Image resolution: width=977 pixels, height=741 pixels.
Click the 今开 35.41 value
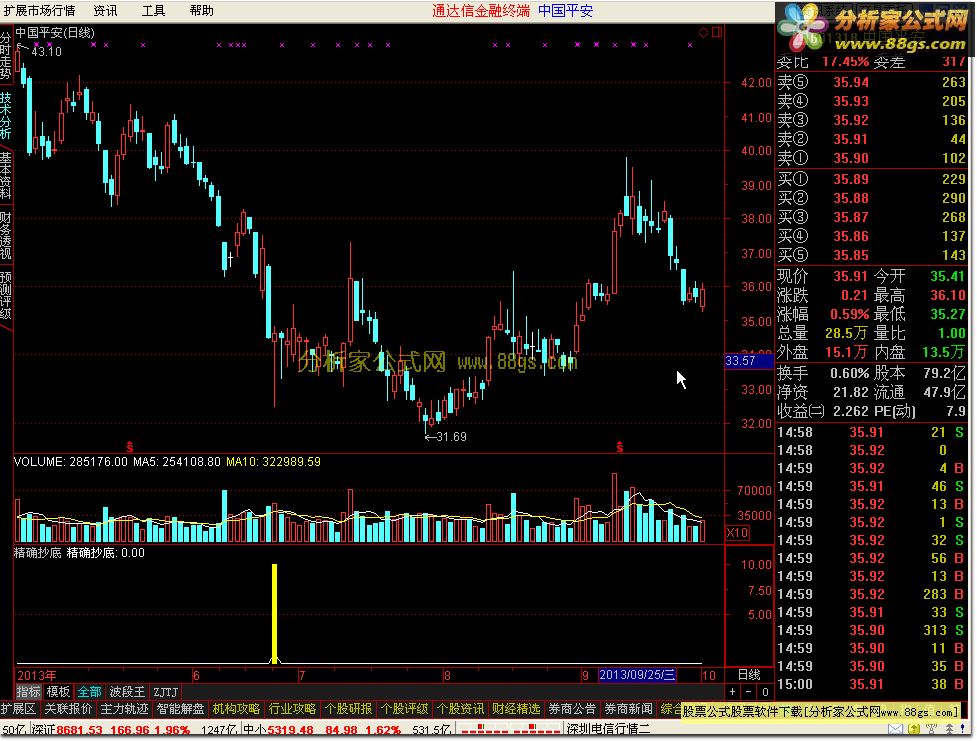[x=947, y=276]
